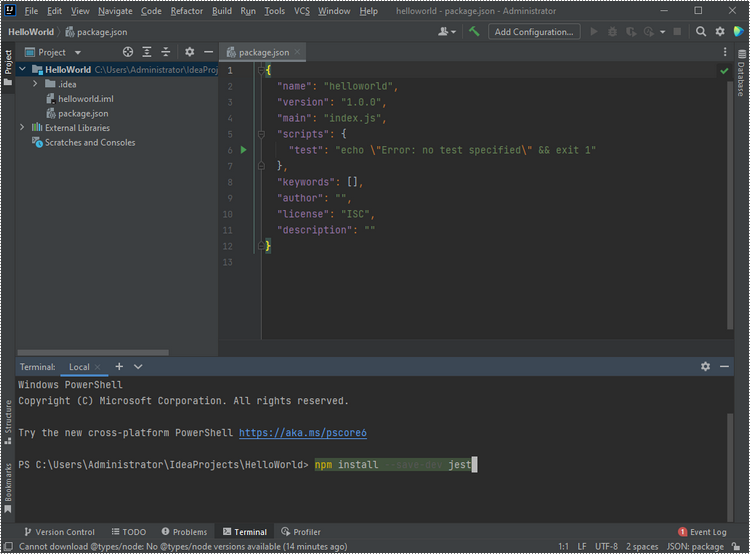
Task: Fold the root JSON object on line 1
Action: (x=261, y=70)
